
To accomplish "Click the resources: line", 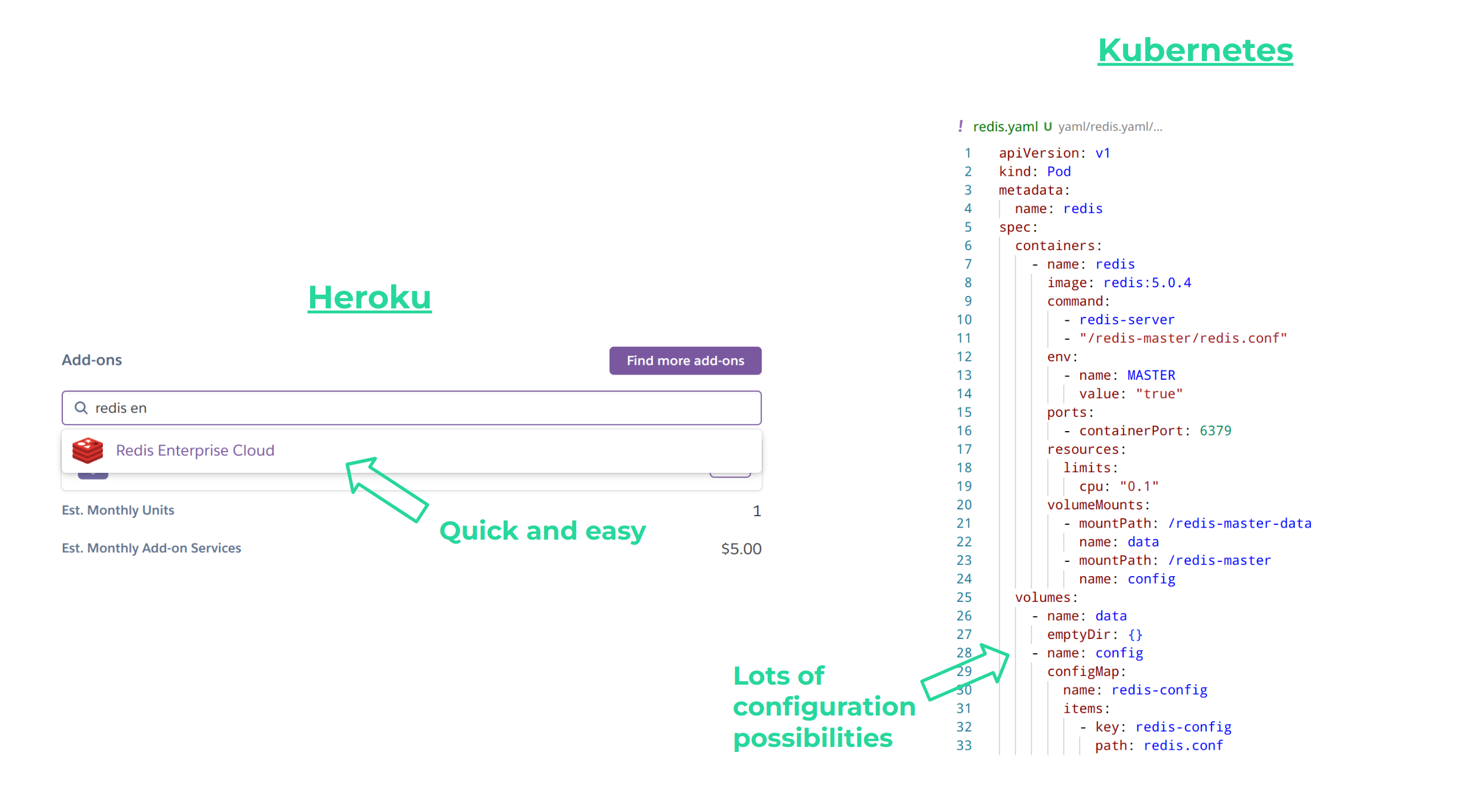I will point(1086,449).
